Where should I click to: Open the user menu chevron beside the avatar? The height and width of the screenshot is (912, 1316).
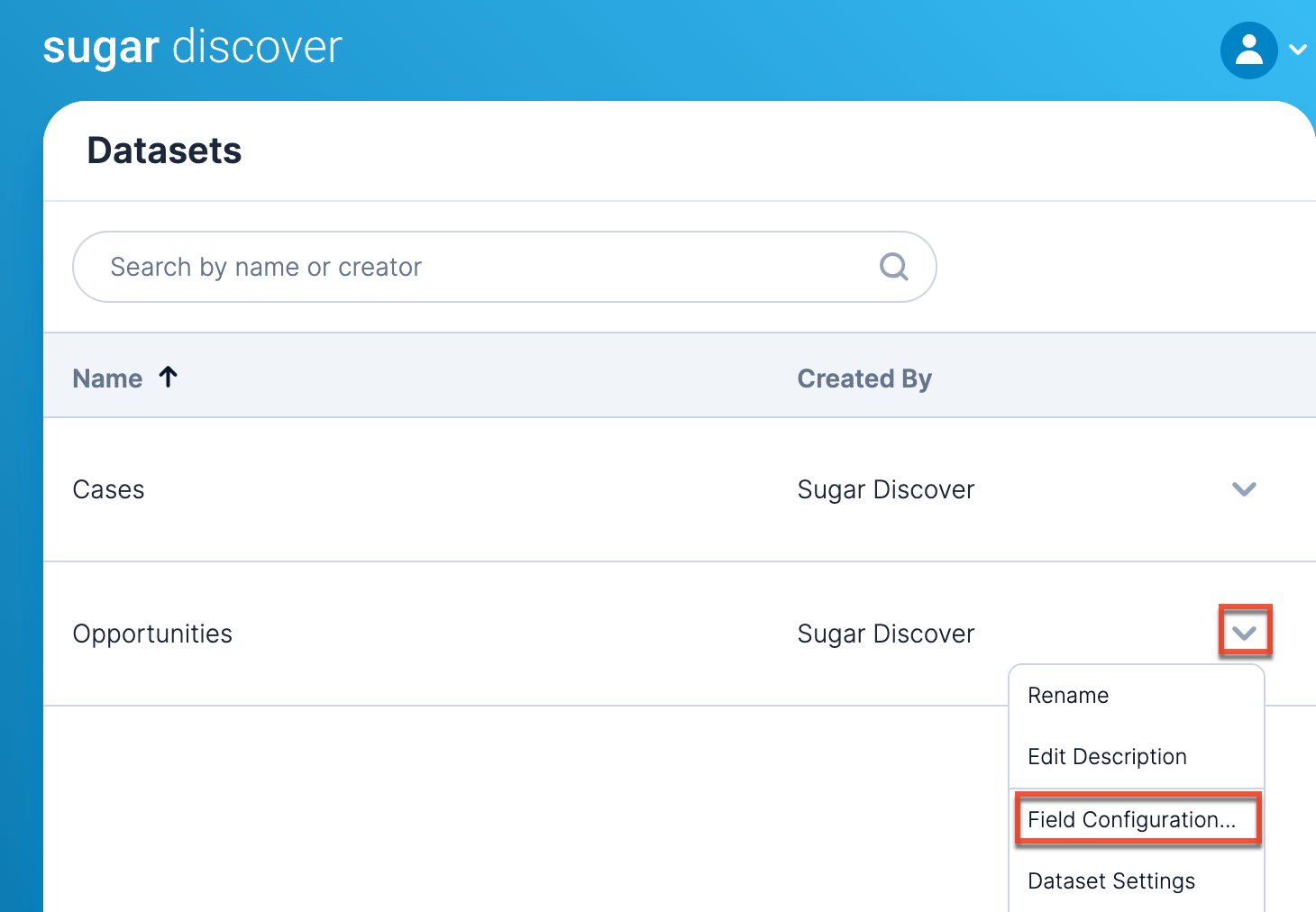coord(1298,50)
